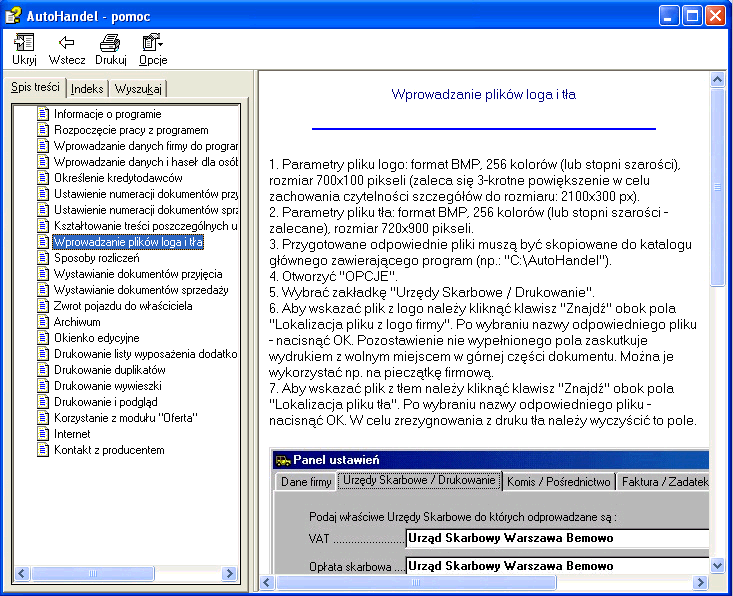Open the 'Informacje o programie' topic

[107, 114]
